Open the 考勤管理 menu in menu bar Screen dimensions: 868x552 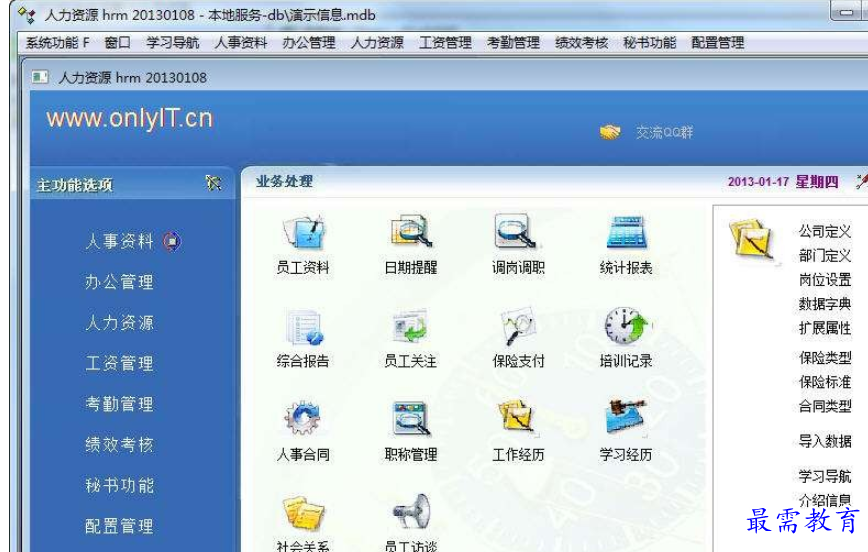(513, 43)
